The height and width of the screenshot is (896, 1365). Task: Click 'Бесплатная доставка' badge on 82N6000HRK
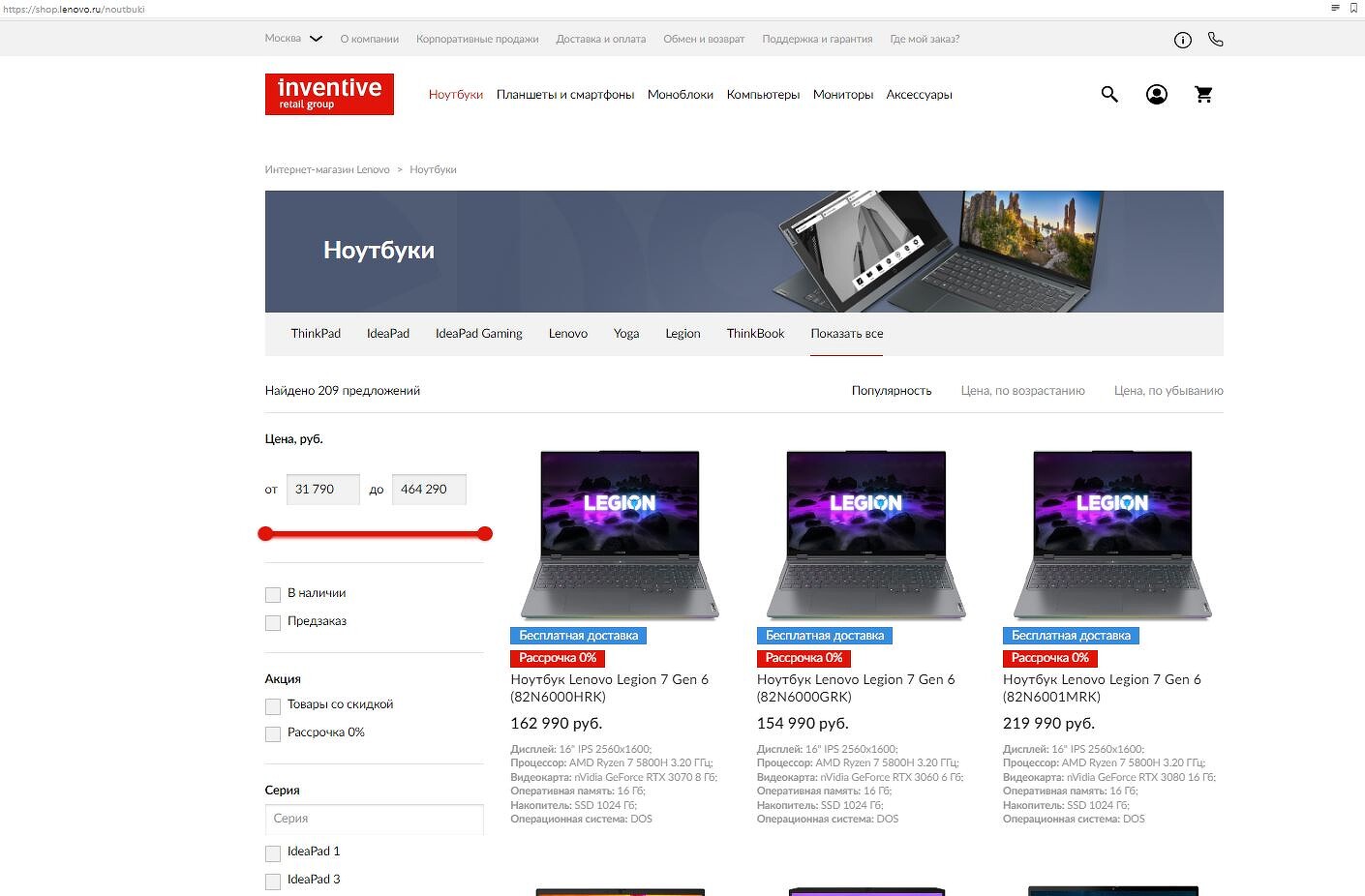578,636
